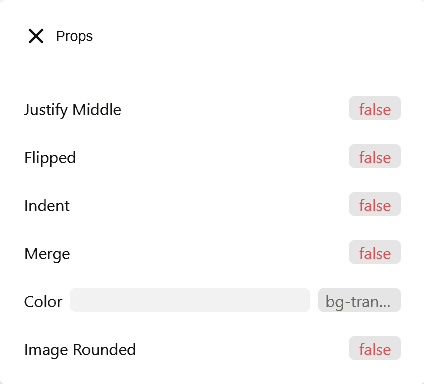Select the Justify Middle label

pyautogui.click(x=73, y=110)
